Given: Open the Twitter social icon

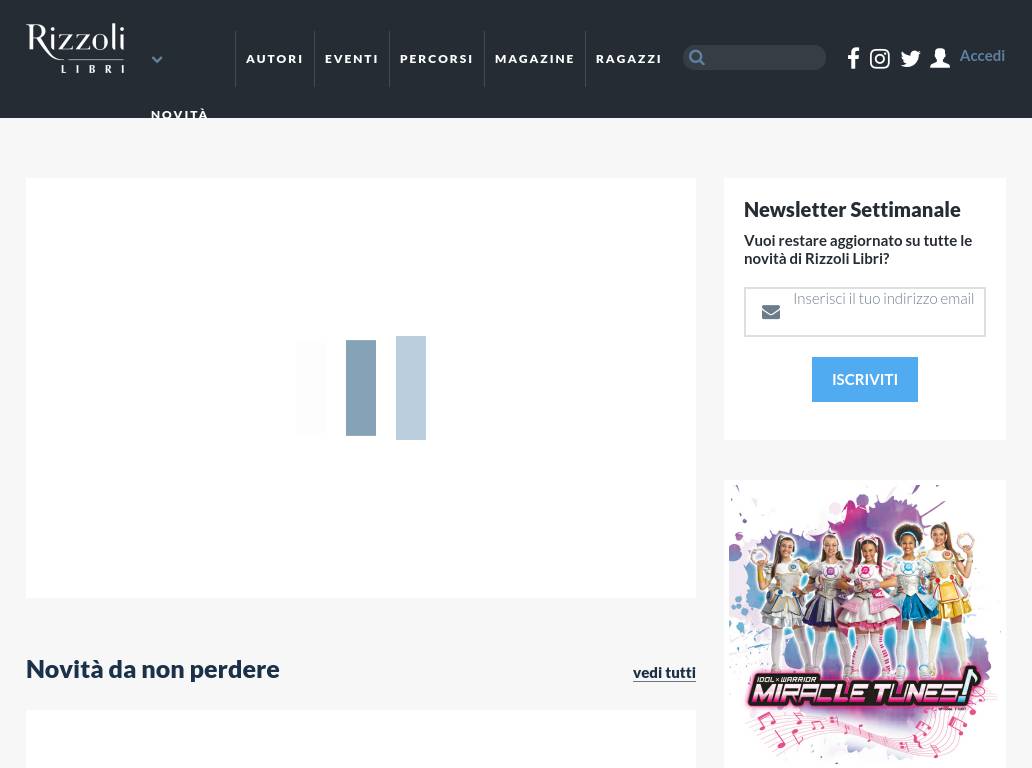Looking at the screenshot, I should point(910,59).
